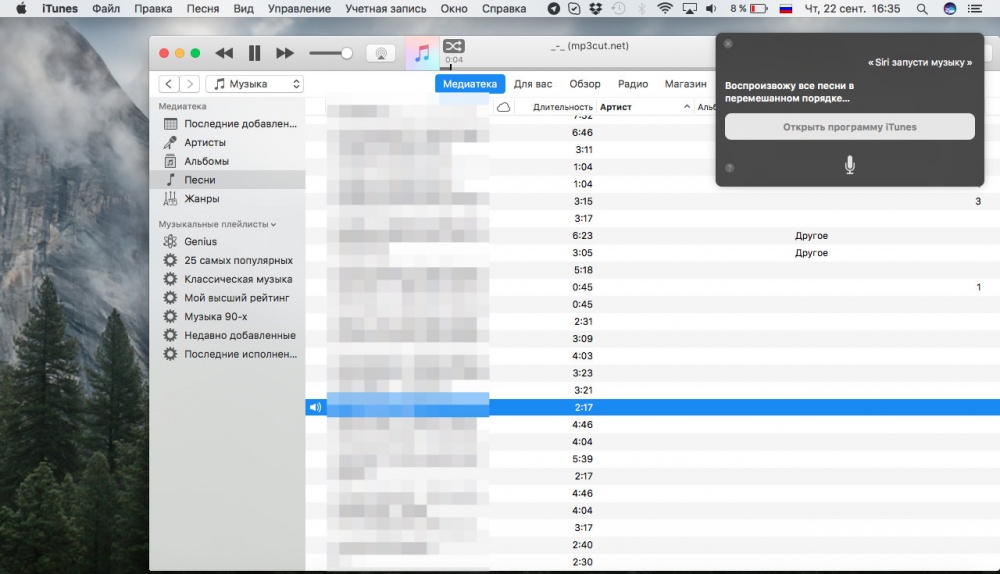The width and height of the screenshot is (1000, 574).
Task: Open the AirPlay output button
Action: click(x=381, y=54)
